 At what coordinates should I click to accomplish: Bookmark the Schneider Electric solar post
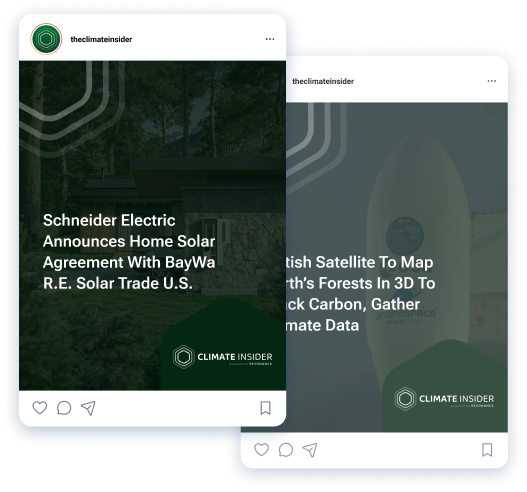click(266, 408)
